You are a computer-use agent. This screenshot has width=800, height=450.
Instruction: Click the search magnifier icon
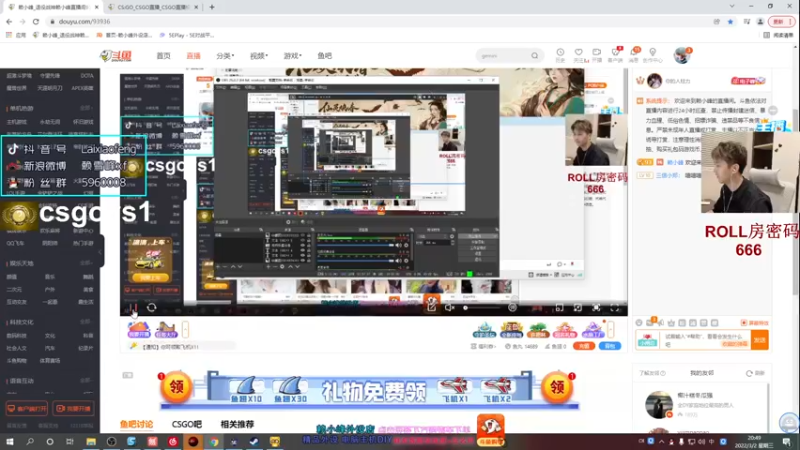pos(535,56)
